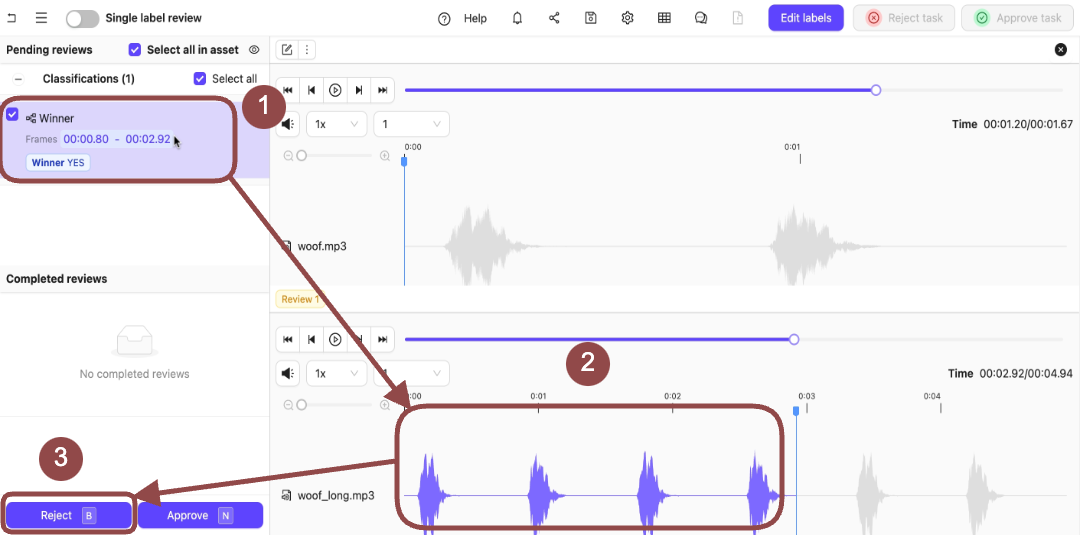Click the Completed reviews heading
The width and height of the screenshot is (1080, 535).
pyautogui.click(x=56, y=279)
